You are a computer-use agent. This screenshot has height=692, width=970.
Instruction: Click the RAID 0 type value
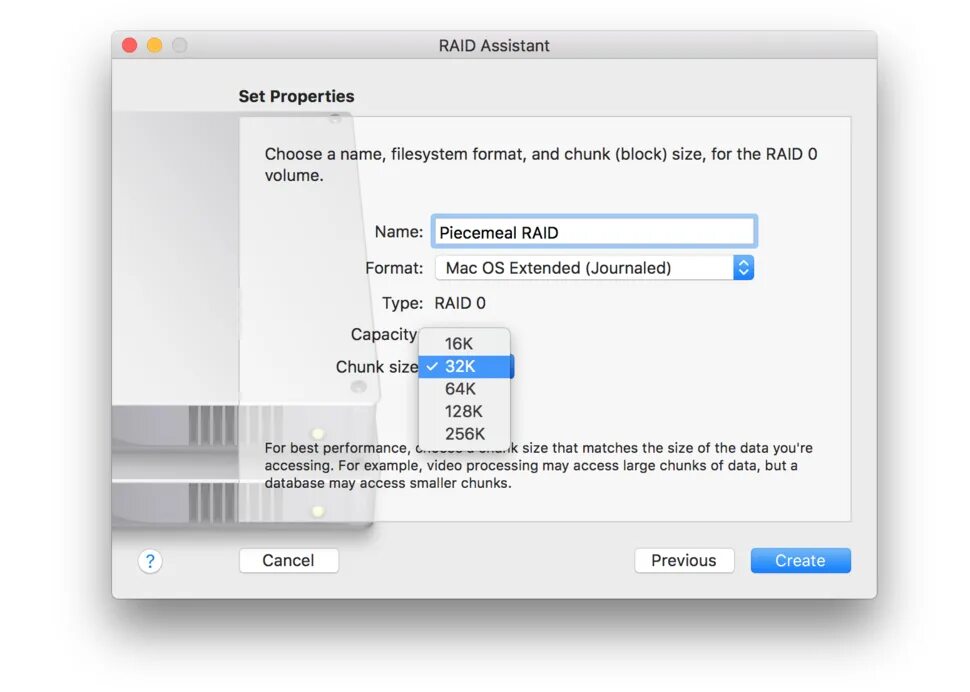(x=460, y=303)
